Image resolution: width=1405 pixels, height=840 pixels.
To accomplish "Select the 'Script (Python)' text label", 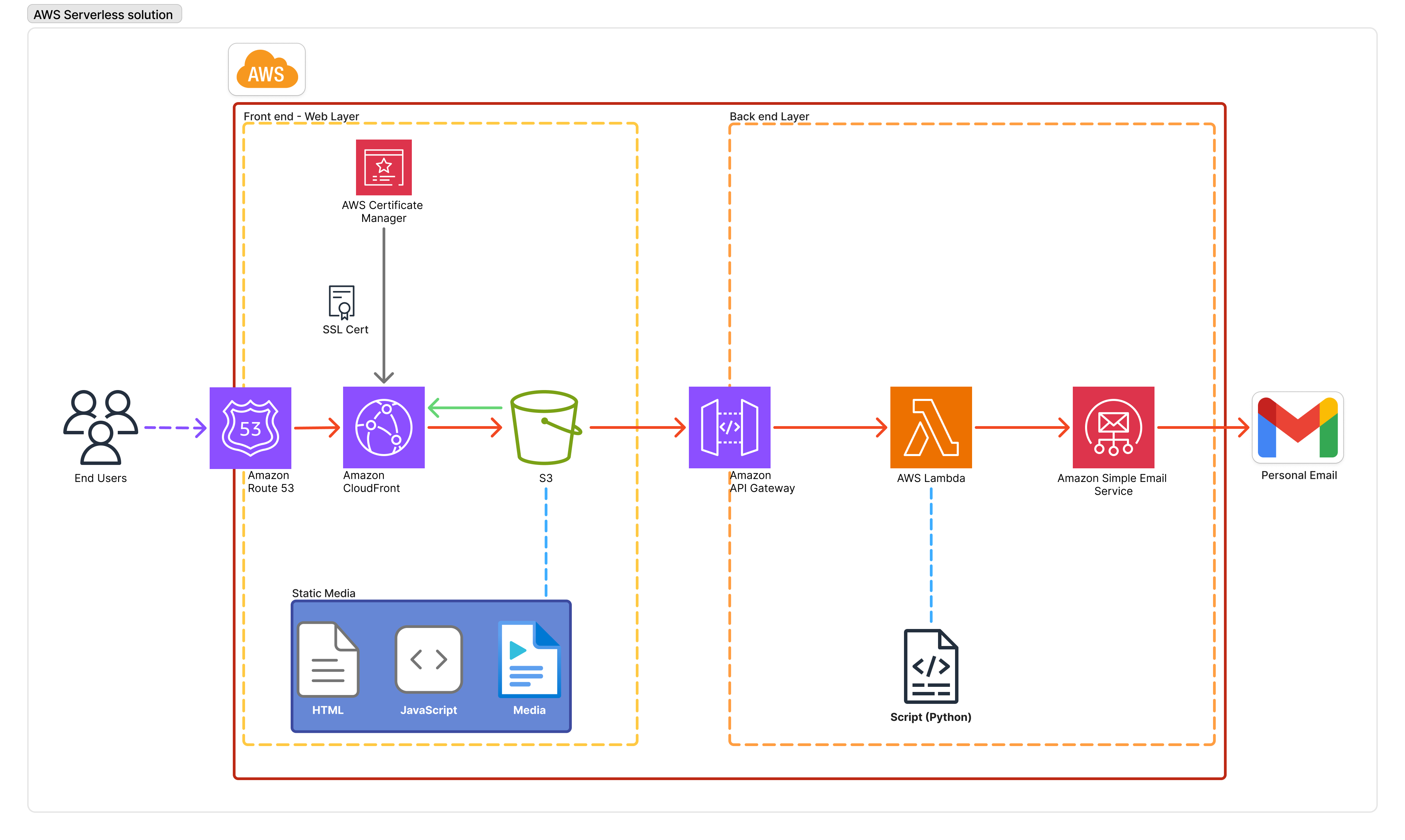I will coord(931,716).
